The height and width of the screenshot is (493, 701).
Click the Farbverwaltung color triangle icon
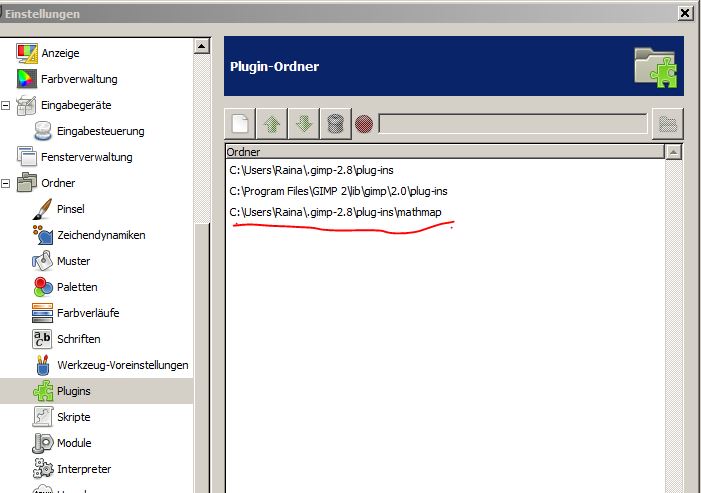[26, 79]
